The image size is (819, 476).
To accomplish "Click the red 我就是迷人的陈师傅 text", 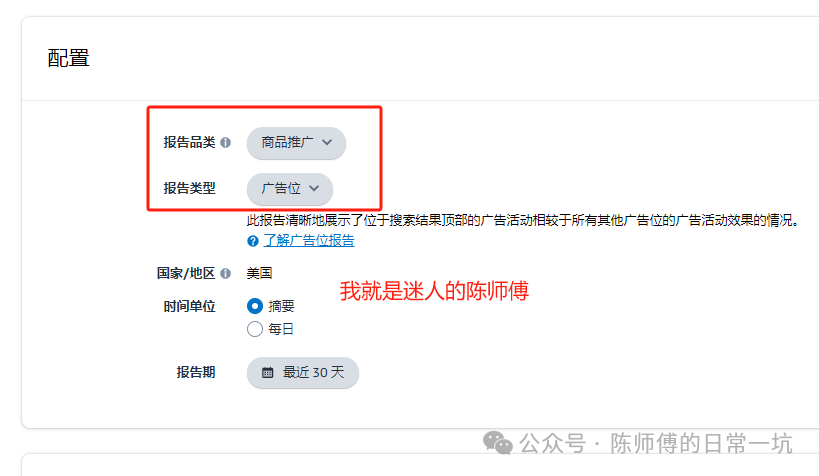I will point(434,291).
